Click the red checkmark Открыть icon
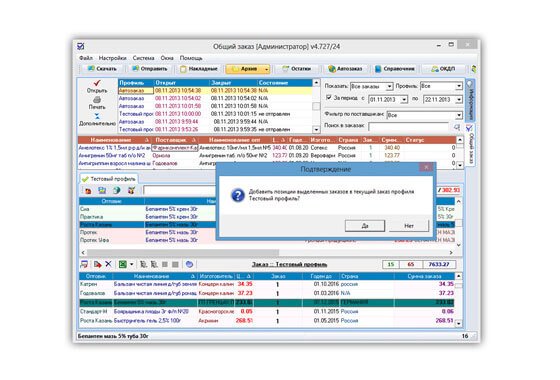The image size is (560, 380). (x=97, y=83)
